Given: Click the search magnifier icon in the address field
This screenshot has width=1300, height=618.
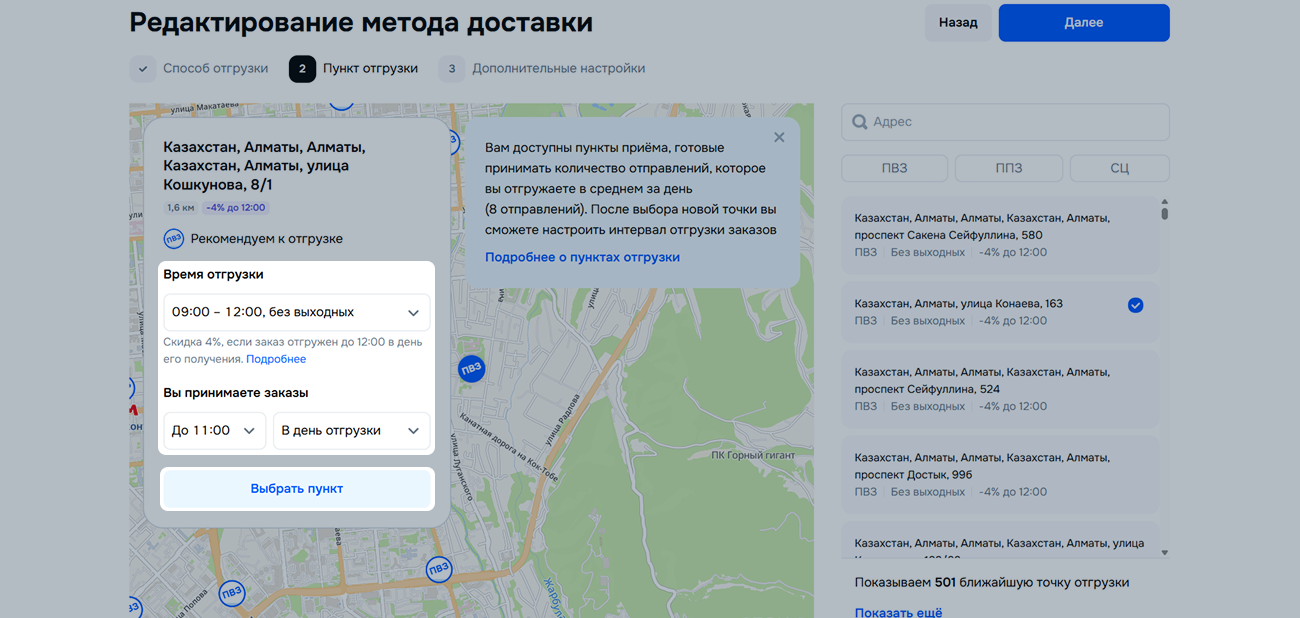Looking at the screenshot, I should [x=859, y=122].
